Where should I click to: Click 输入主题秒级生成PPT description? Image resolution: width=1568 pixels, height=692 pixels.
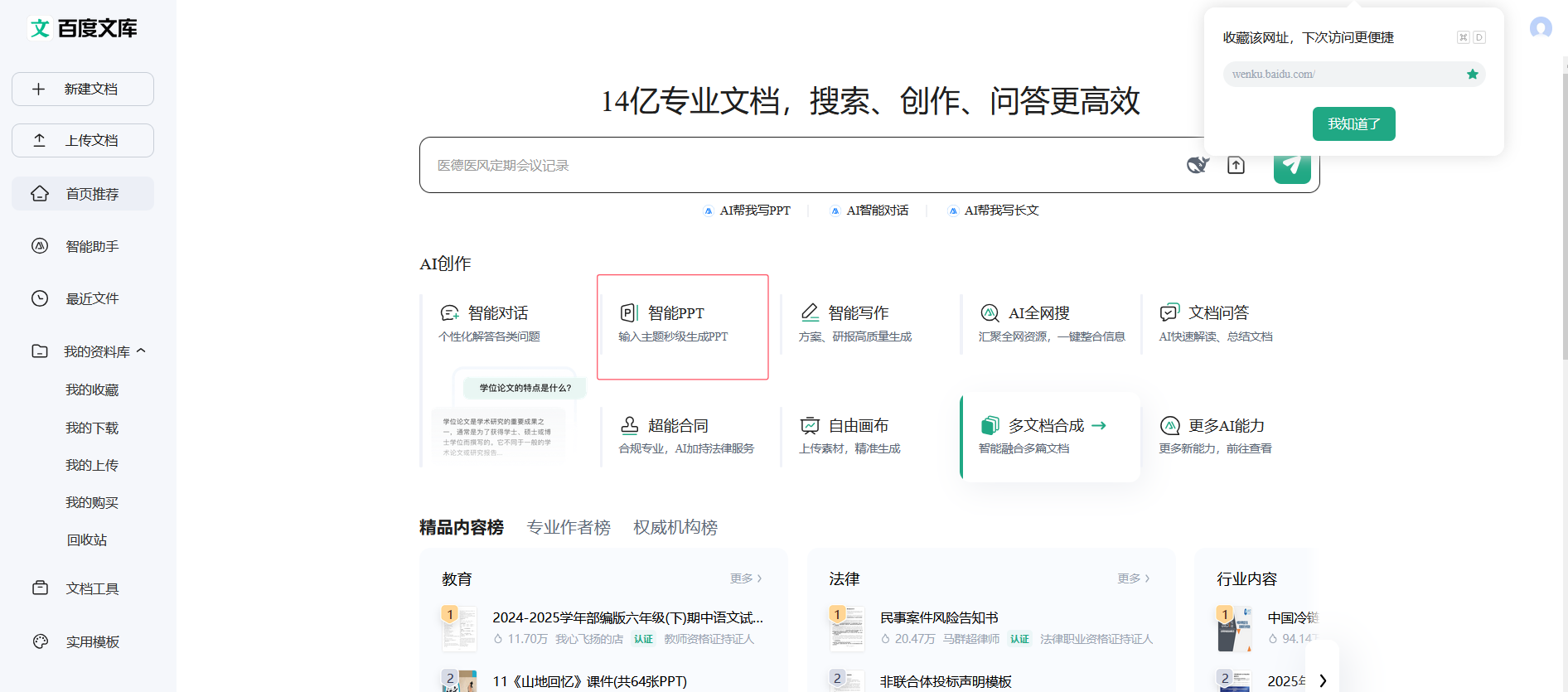point(673,336)
